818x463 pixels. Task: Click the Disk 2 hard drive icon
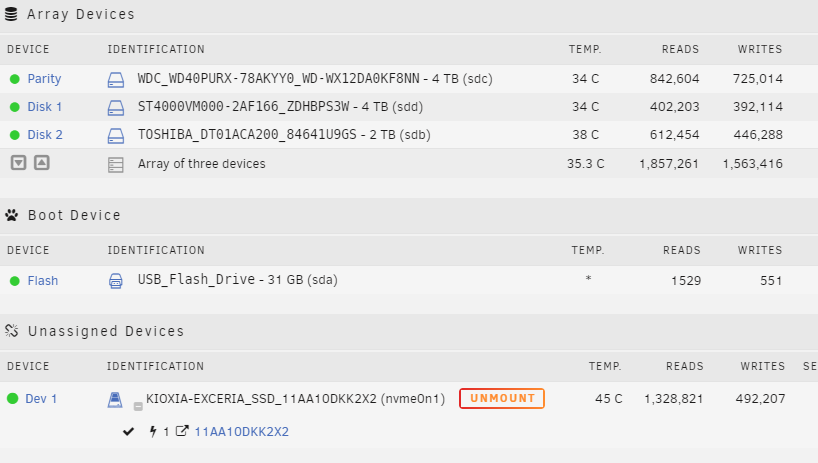point(115,135)
